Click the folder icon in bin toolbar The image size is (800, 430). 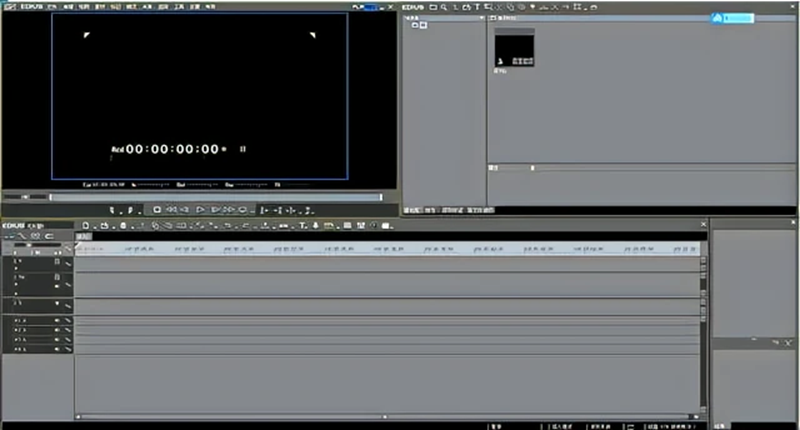(x=433, y=6)
